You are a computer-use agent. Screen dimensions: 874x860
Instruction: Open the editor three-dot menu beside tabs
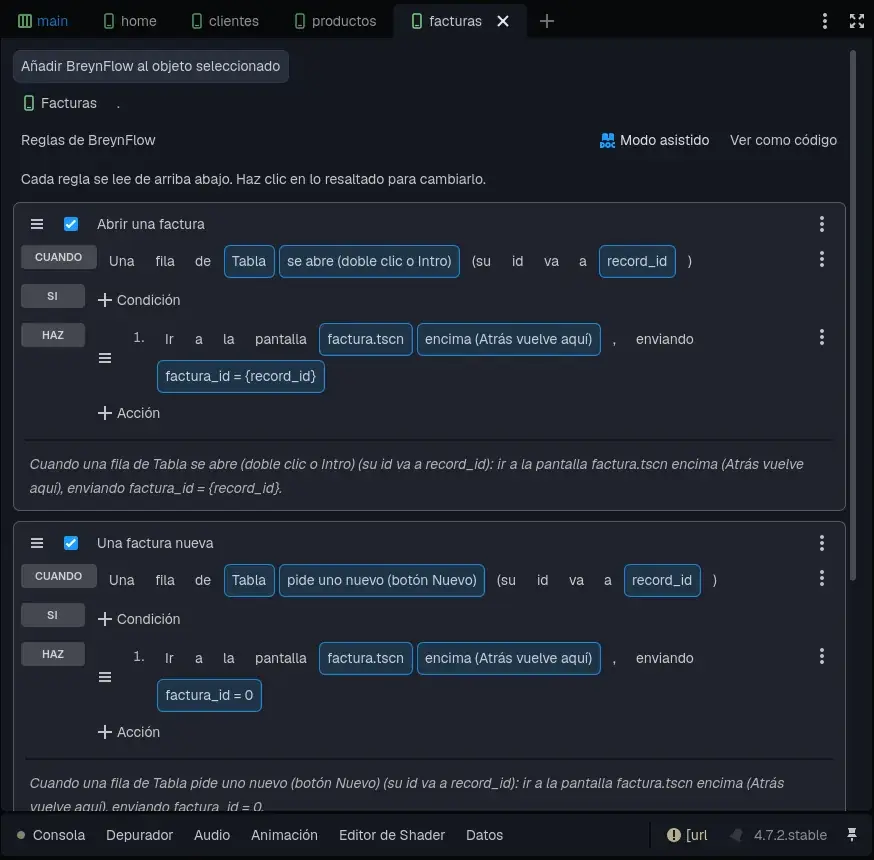click(824, 21)
